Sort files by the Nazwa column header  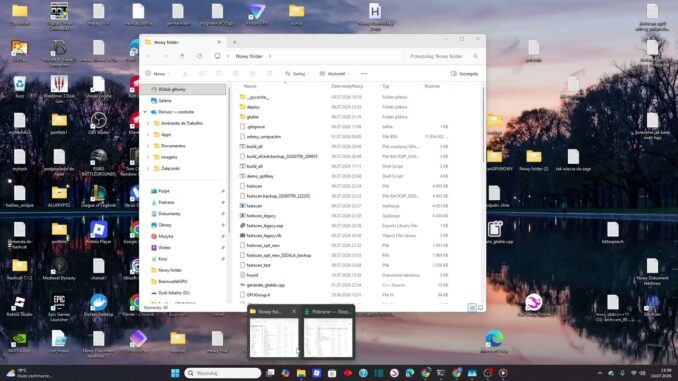point(250,86)
